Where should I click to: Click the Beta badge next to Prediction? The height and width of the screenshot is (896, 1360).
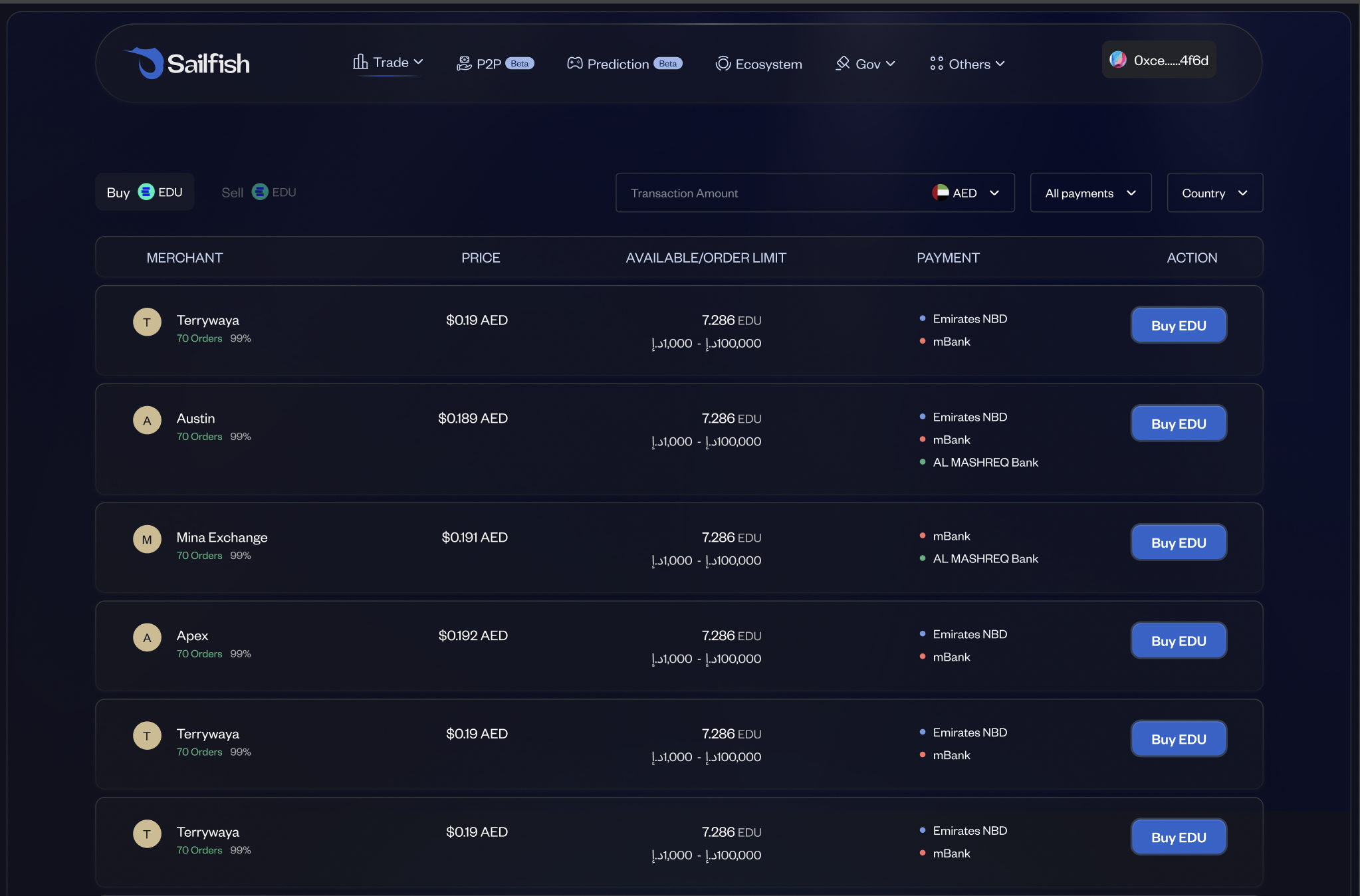(668, 64)
